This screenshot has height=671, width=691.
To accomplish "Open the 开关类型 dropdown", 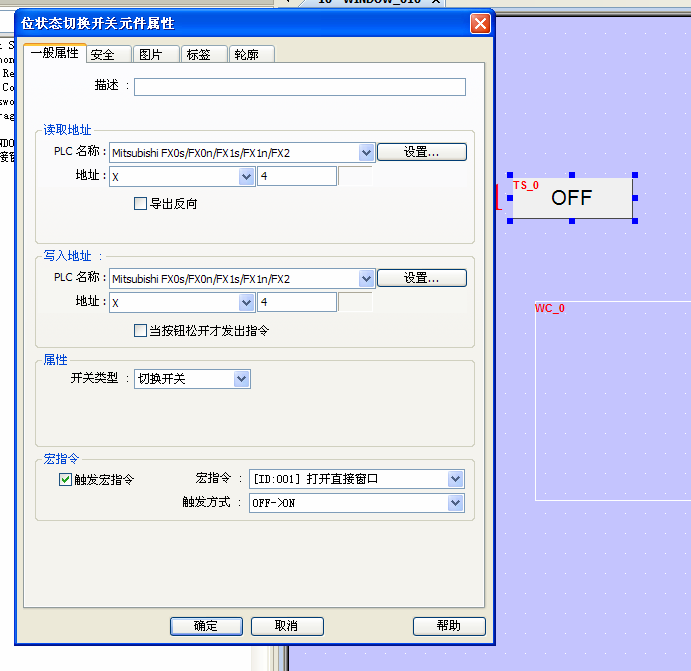I will [241, 379].
